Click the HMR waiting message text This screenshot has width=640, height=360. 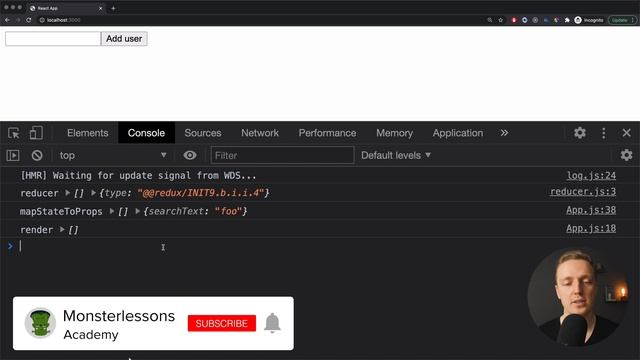coord(138,176)
